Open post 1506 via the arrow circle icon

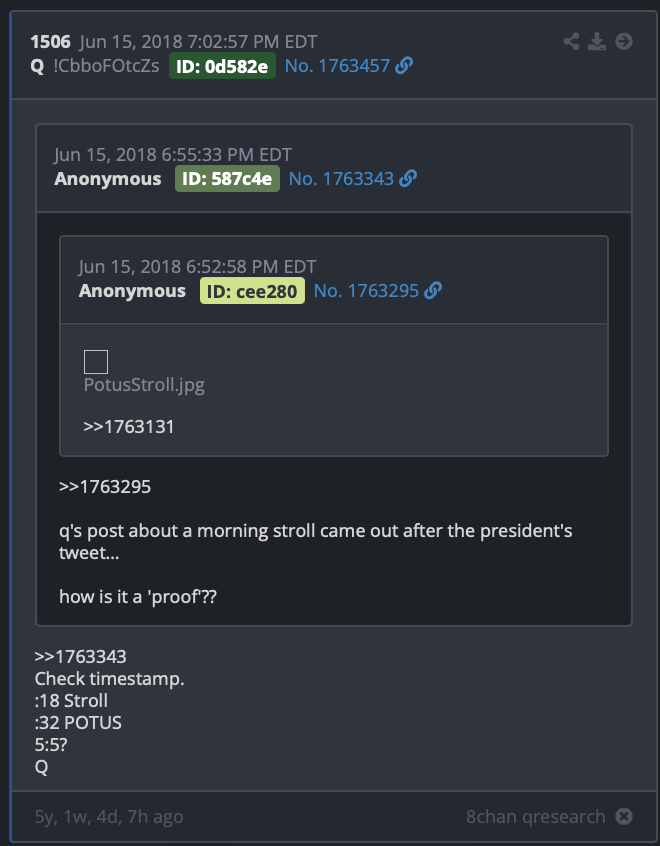tap(624, 42)
